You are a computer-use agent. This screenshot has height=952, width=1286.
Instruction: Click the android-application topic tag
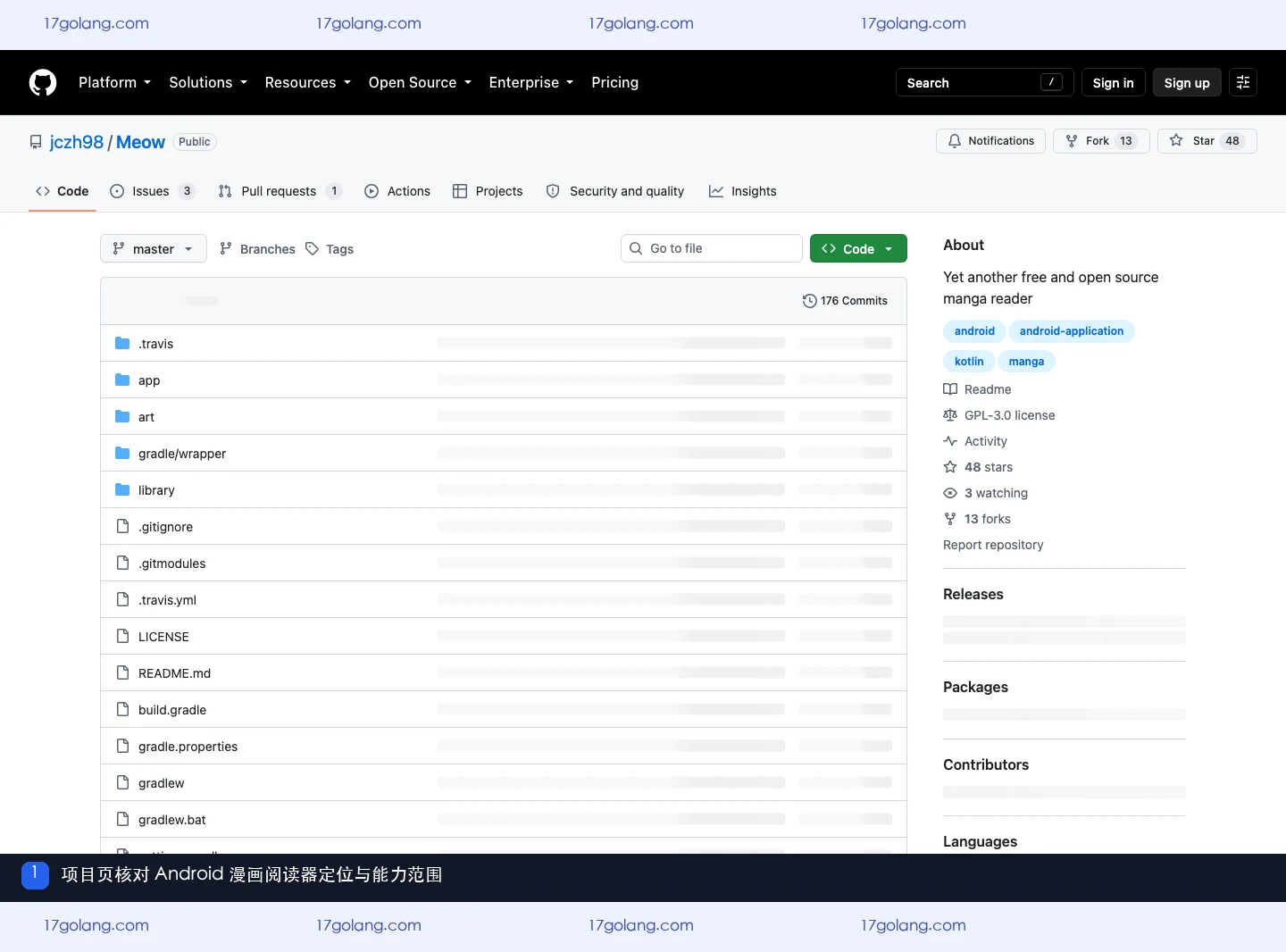(x=1072, y=331)
